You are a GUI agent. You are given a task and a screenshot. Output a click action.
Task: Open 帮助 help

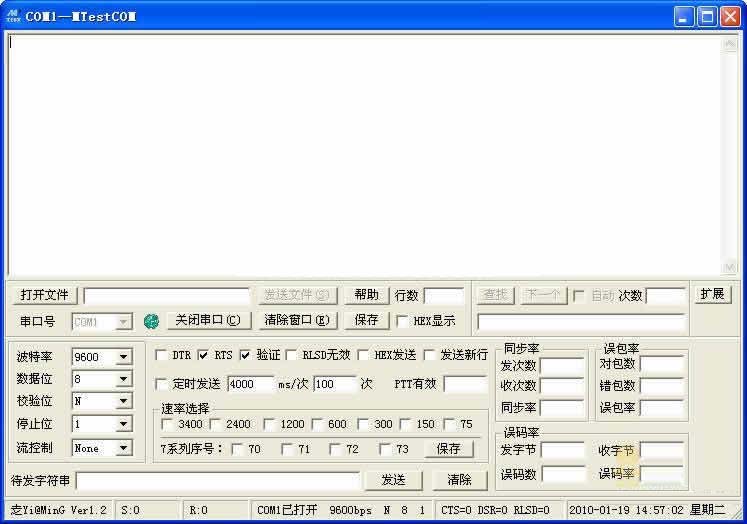(366, 295)
